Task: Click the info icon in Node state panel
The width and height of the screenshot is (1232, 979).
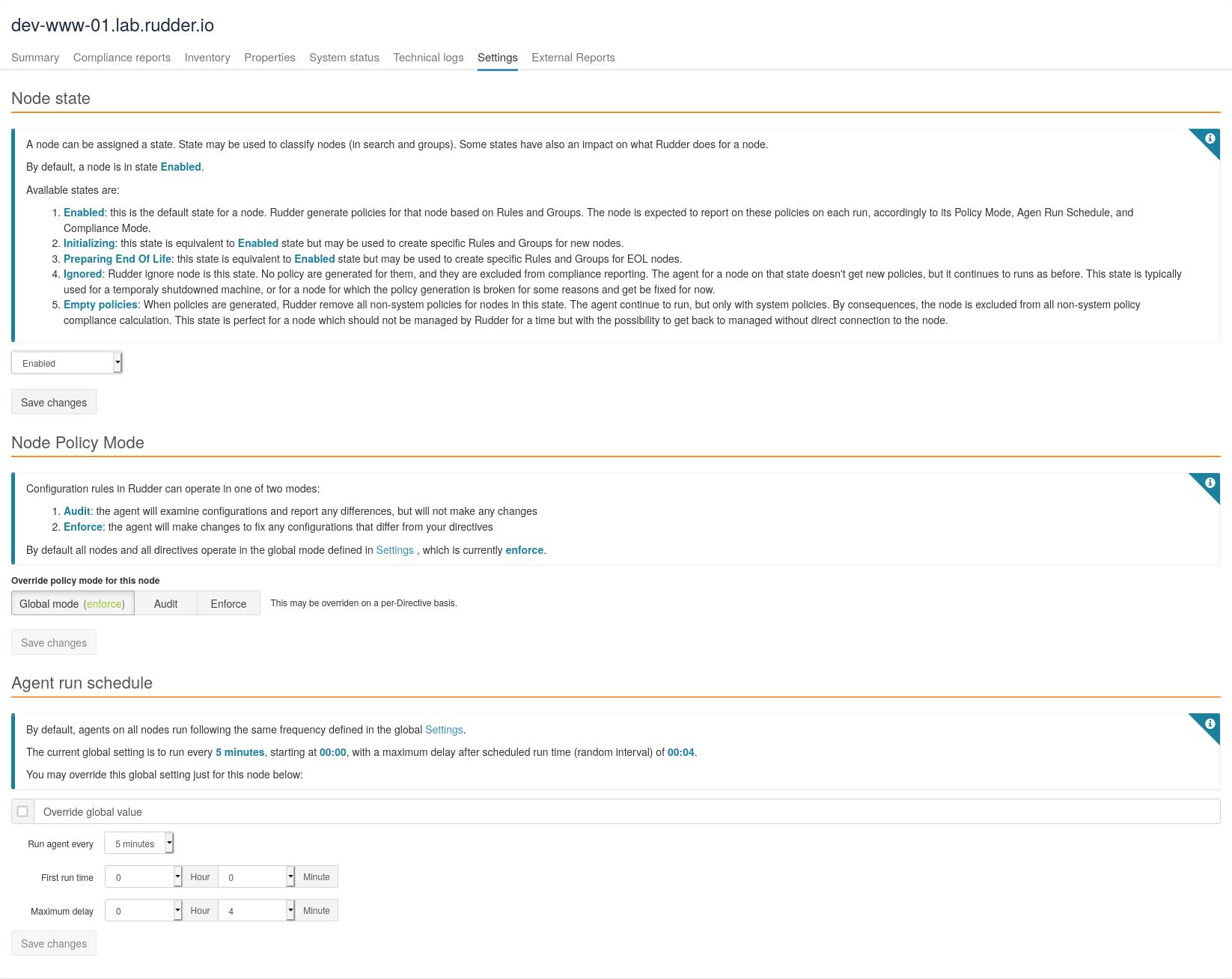Action: click(x=1210, y=138)
